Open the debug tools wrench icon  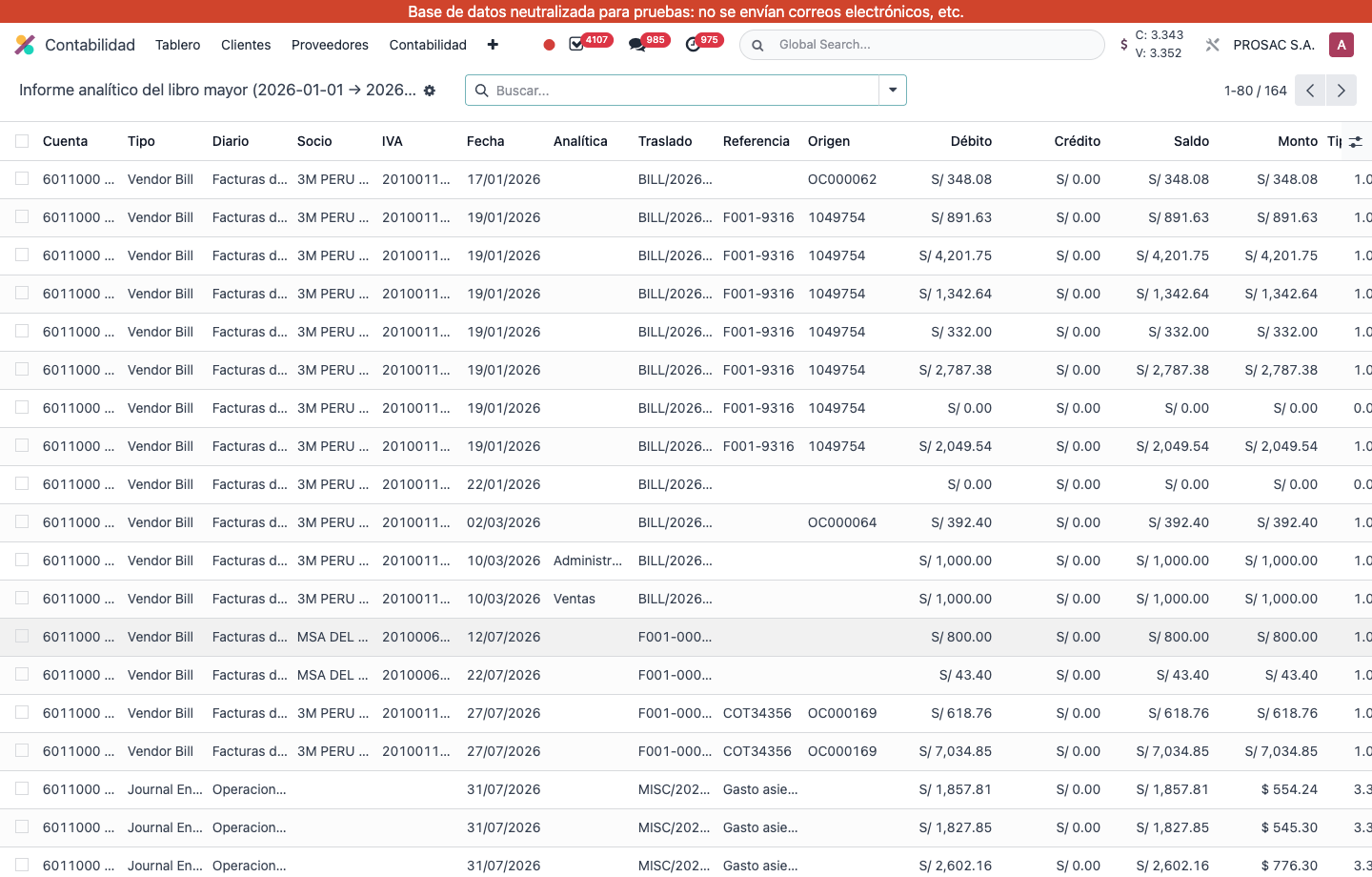1212,45
